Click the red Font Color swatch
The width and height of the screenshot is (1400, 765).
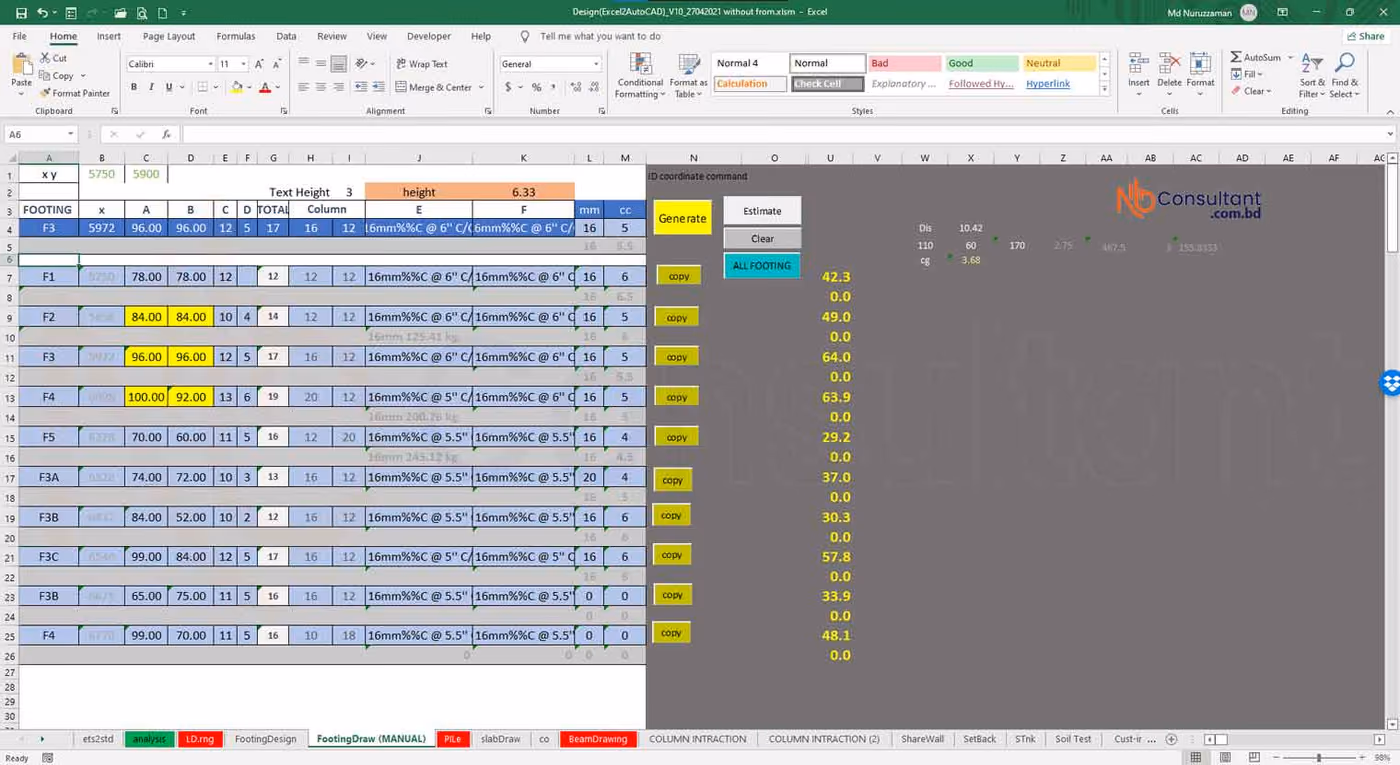264,87
